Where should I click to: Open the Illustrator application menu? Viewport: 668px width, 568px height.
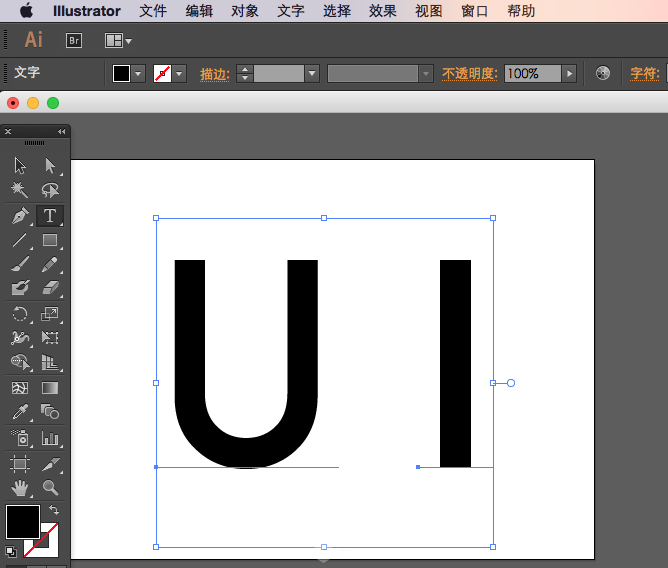pos(87,11)
